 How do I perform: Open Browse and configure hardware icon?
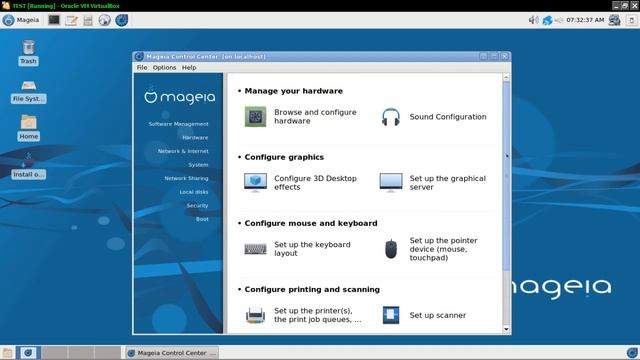[255, 117]
